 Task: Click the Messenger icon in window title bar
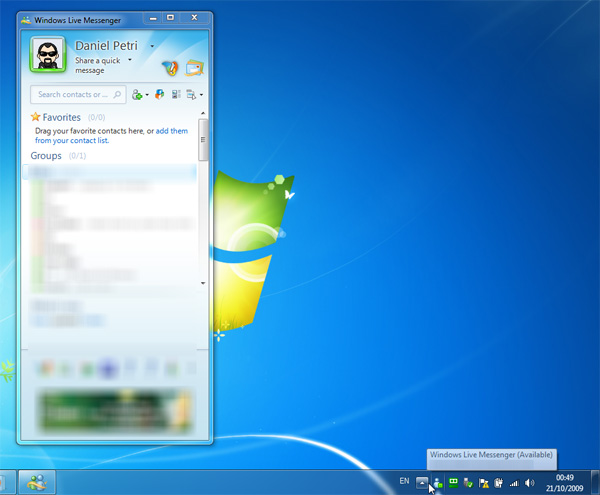click(26, 20)
